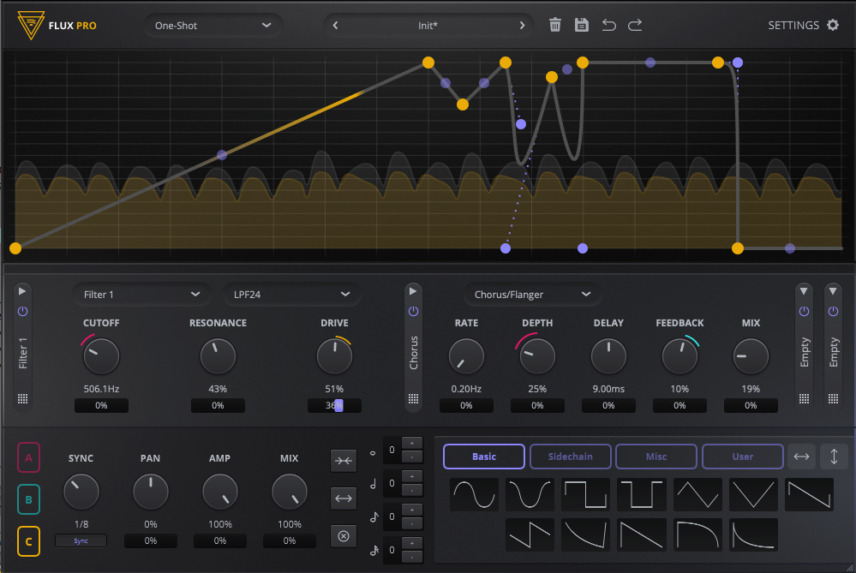Open SETTINGS with the gear icon

pyautogui.click(x=833, y=25)
